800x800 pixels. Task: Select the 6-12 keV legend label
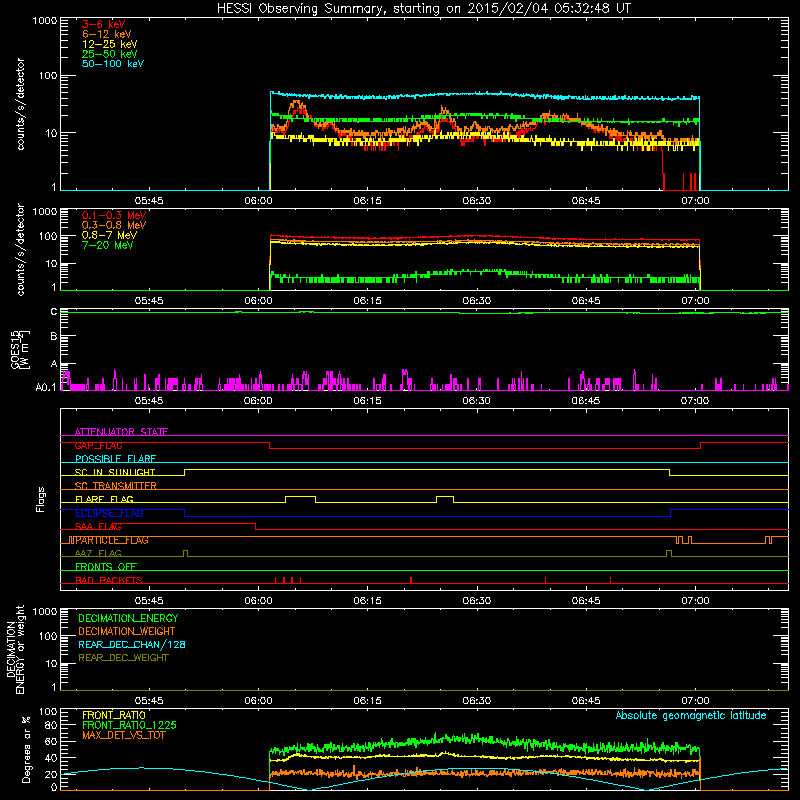pyautogui.click(x=107, y=34)
